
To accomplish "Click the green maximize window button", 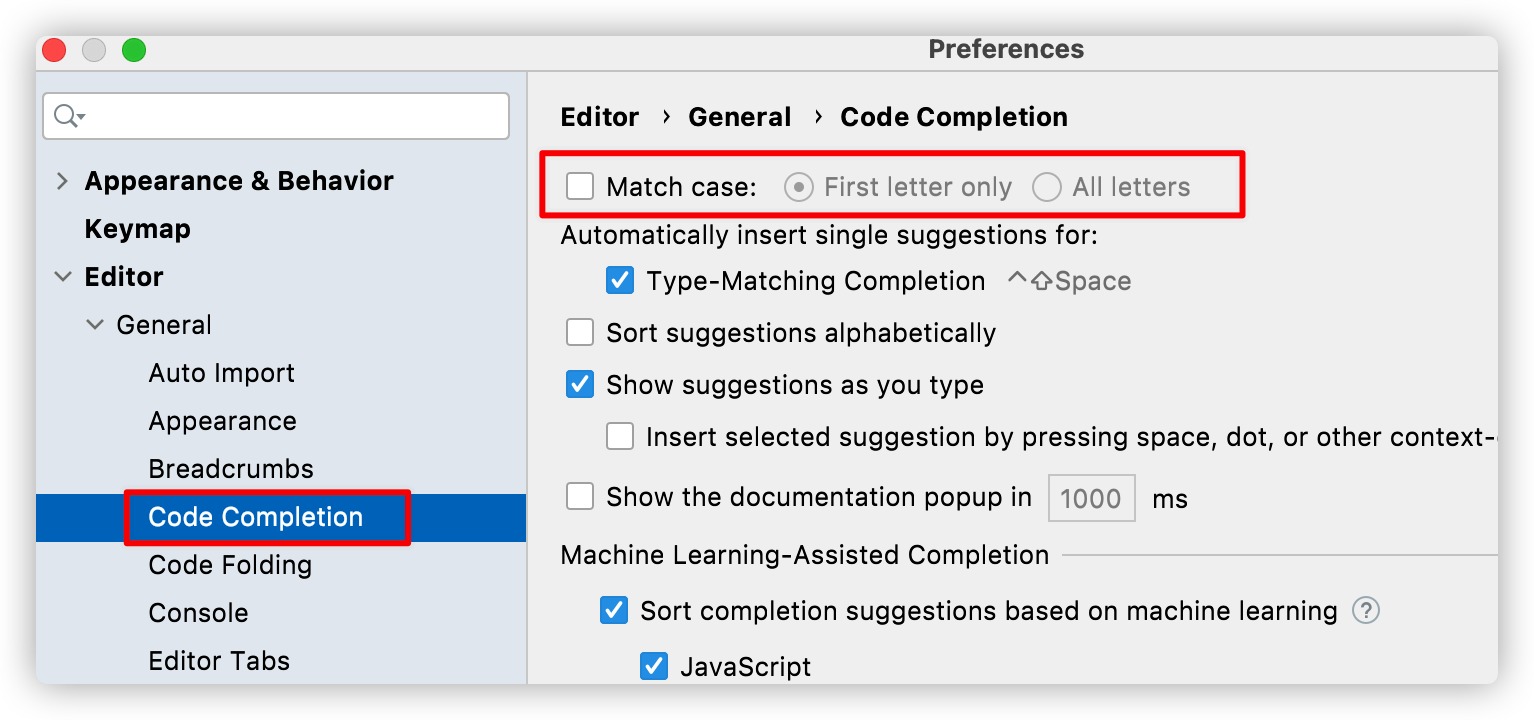I will click(134, 50).
